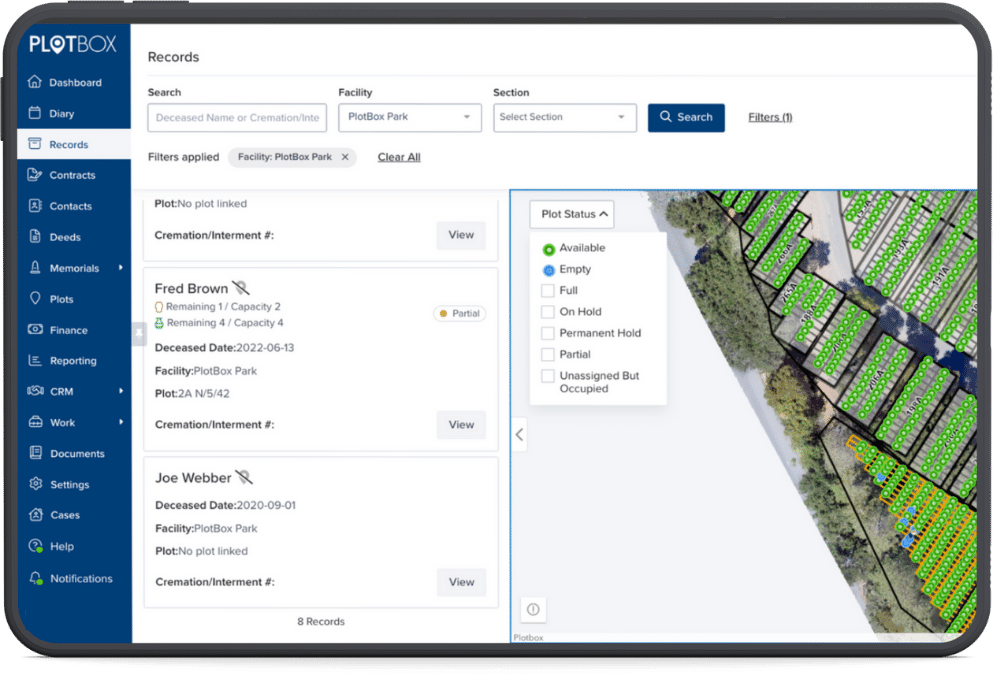Expand the Select Section dropdown

[x=565, y=117]
